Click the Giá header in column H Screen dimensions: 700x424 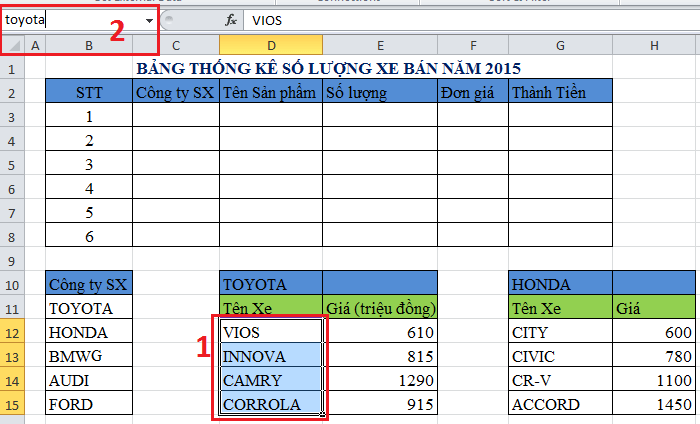coord(654,308)
